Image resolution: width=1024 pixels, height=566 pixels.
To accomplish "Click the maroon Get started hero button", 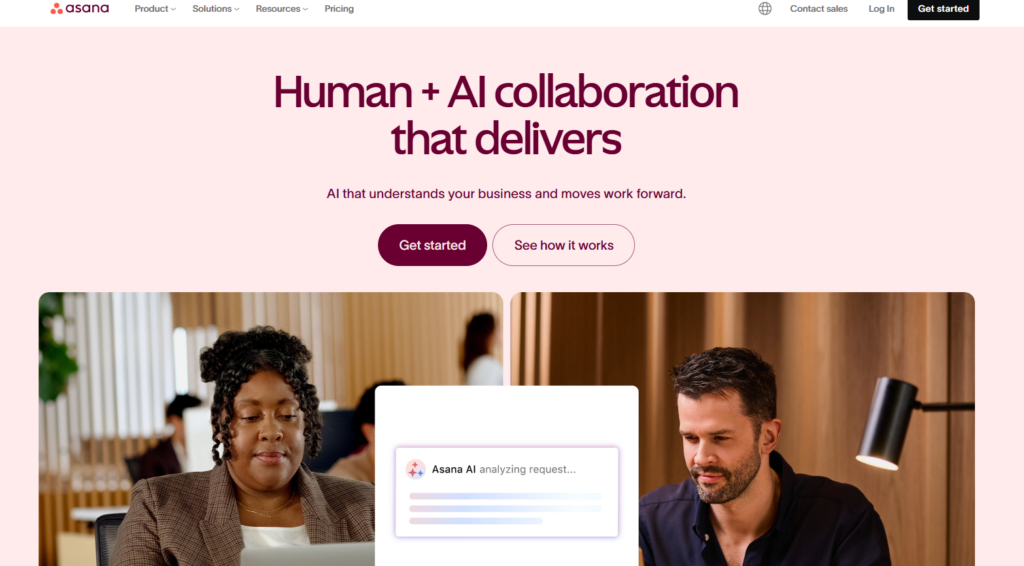I will coord(432,245).
